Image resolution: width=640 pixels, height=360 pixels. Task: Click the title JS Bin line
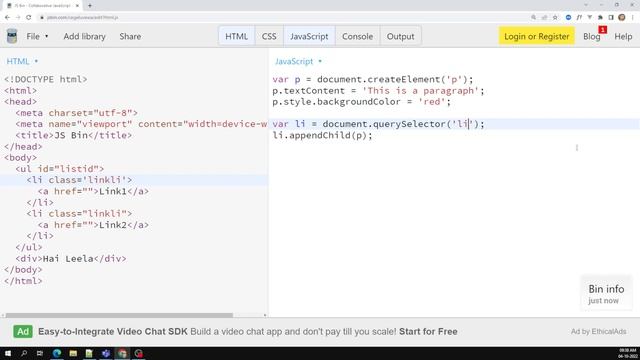coord(73,135)
